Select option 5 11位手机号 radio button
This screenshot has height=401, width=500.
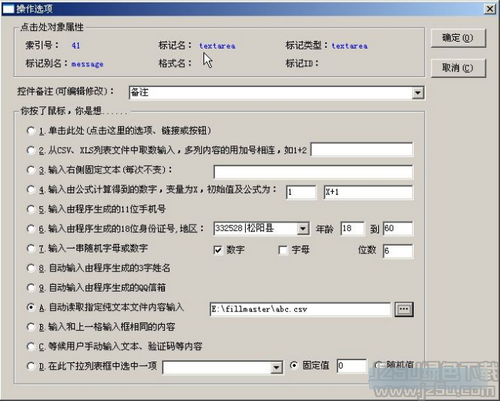[x=30, y=209]
